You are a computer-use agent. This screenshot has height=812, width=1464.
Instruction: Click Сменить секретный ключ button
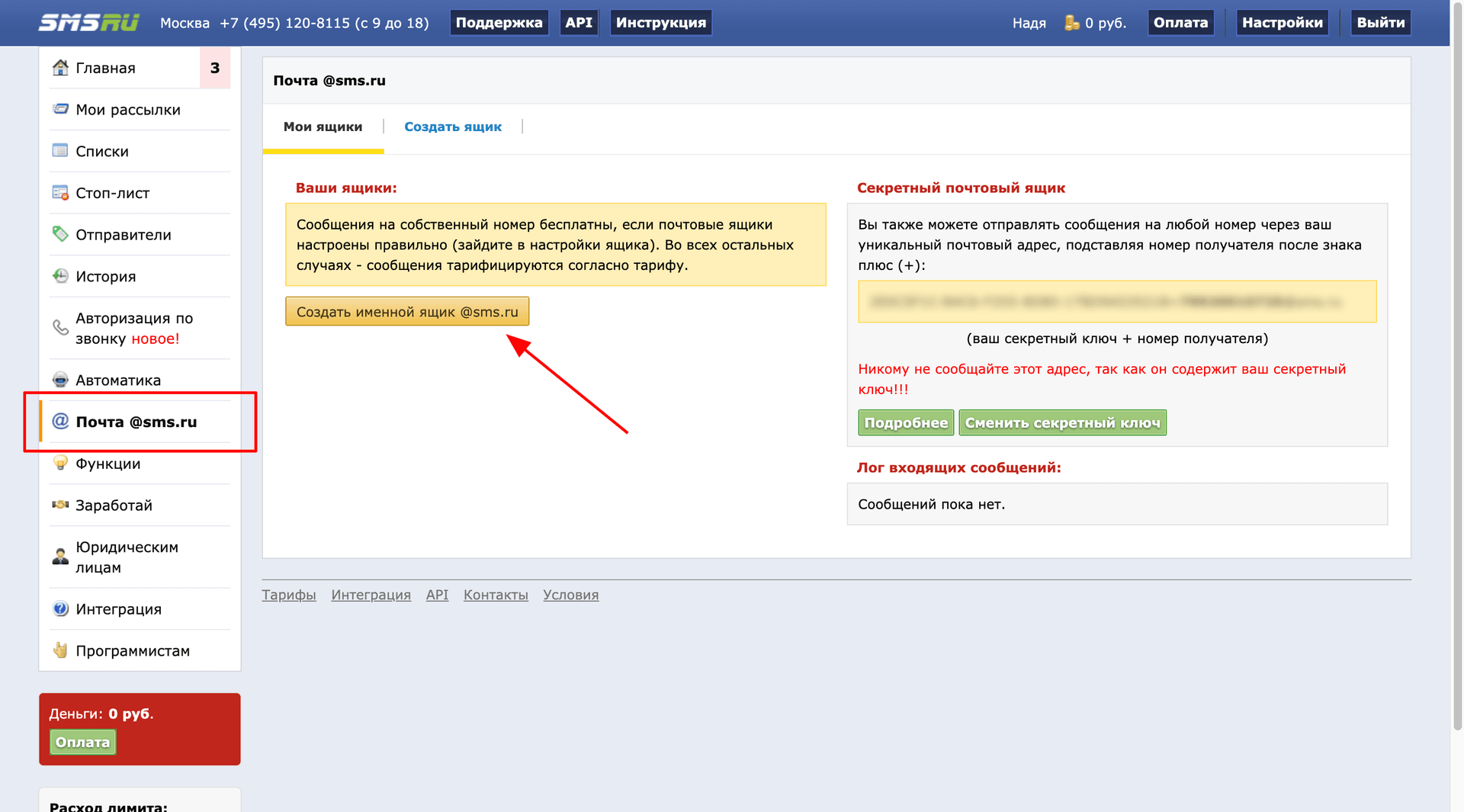(1062, 422)
